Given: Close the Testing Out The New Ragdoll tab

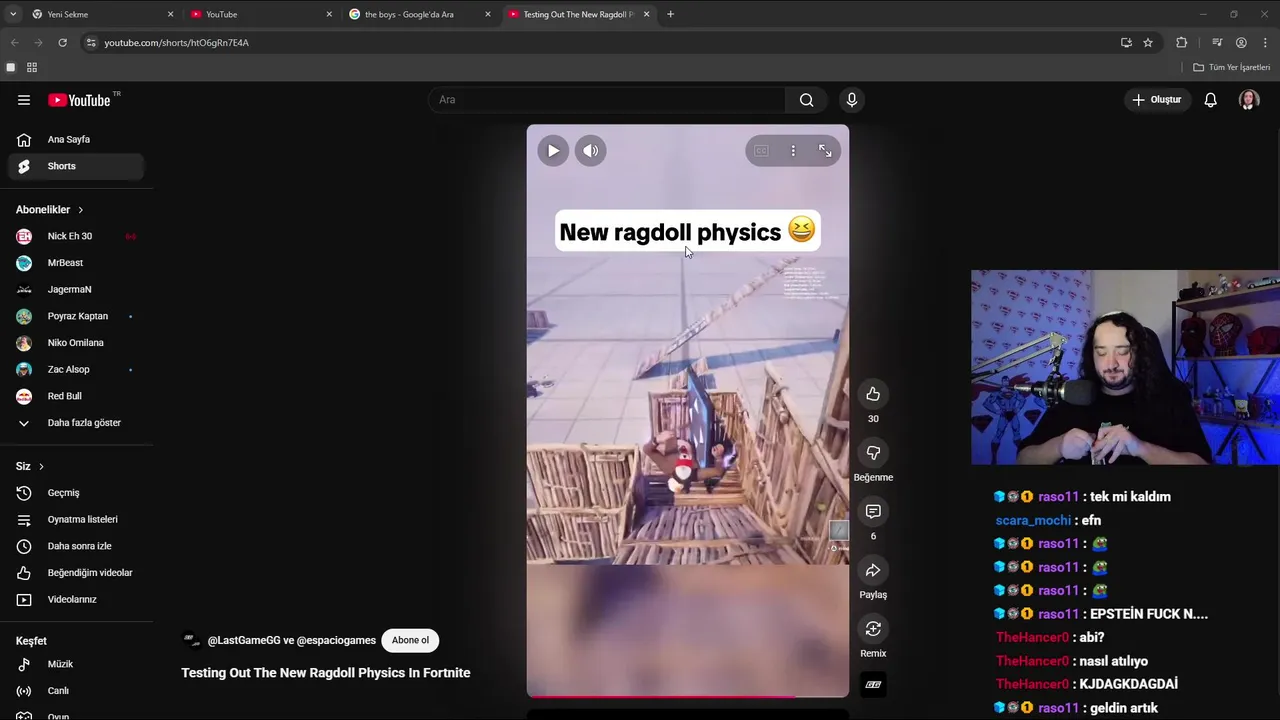Looking at the screenshot, I should coord(646,14).
